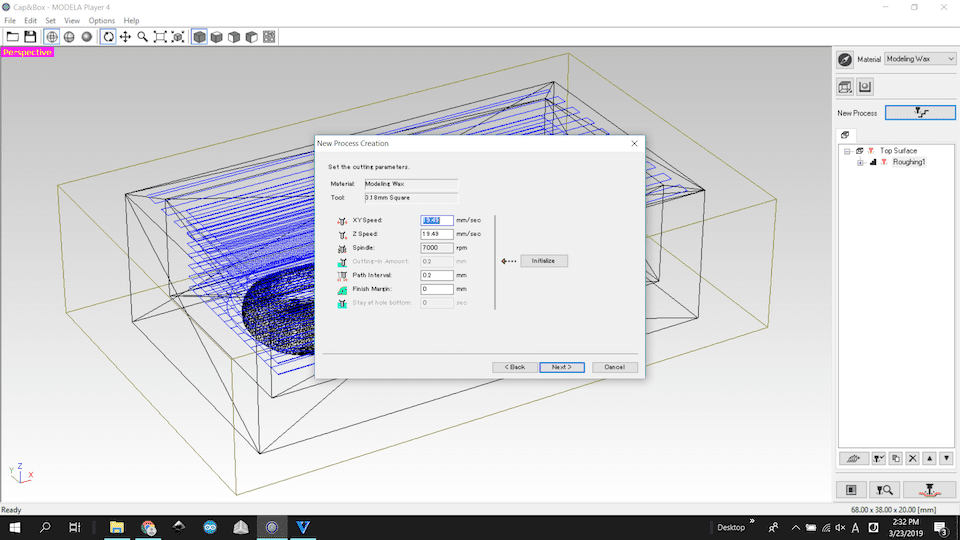Click the Initialize button

tap(544, 261)
